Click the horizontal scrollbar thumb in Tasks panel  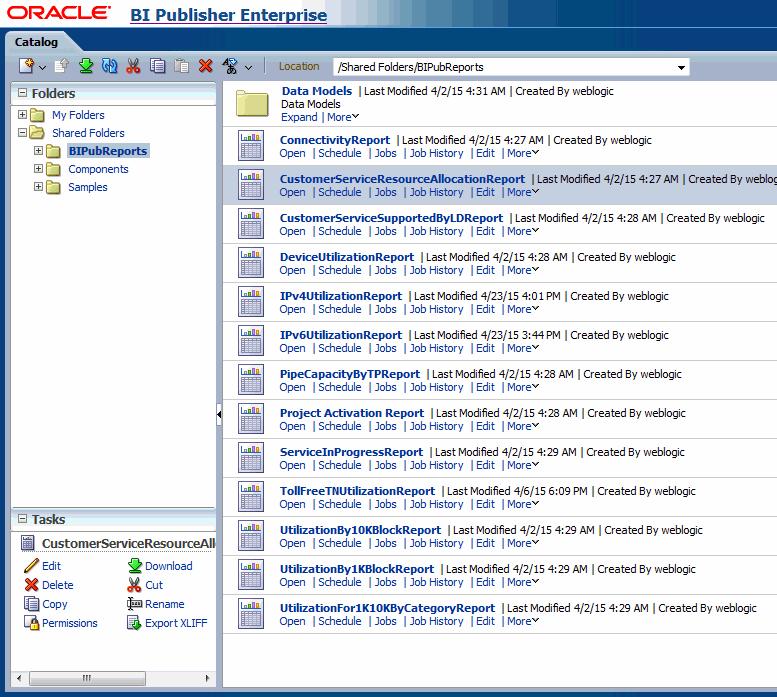tap(87, 678)
